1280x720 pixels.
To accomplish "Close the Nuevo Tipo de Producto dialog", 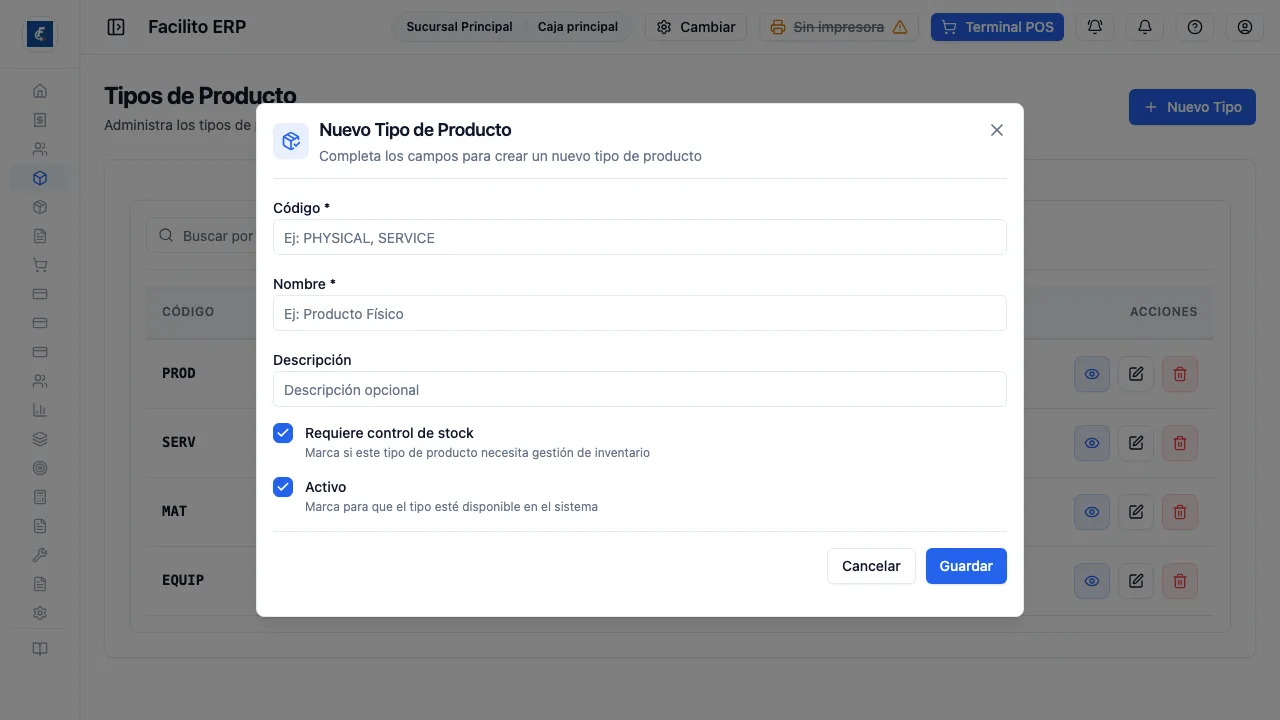I will pyautogui.click(x=996, y=130).
